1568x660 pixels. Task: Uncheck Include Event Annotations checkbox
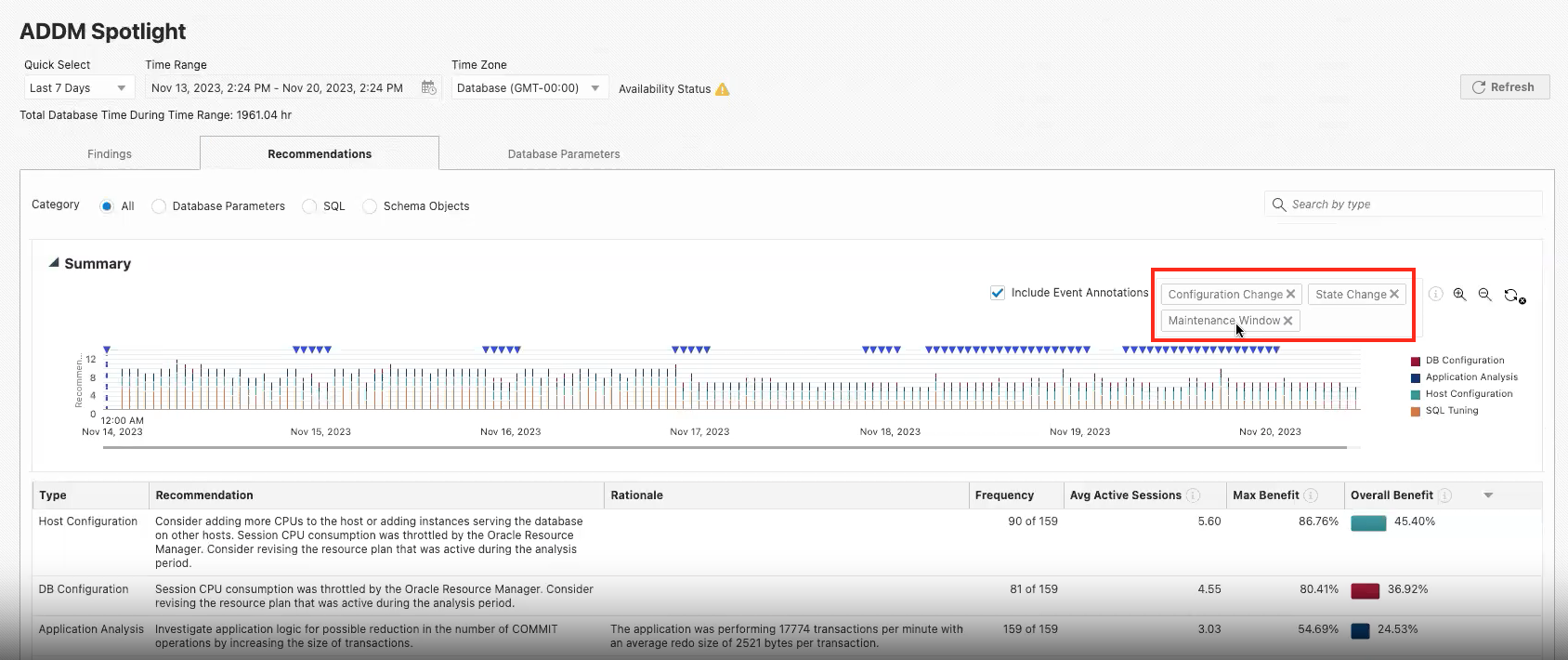point(998,293)
